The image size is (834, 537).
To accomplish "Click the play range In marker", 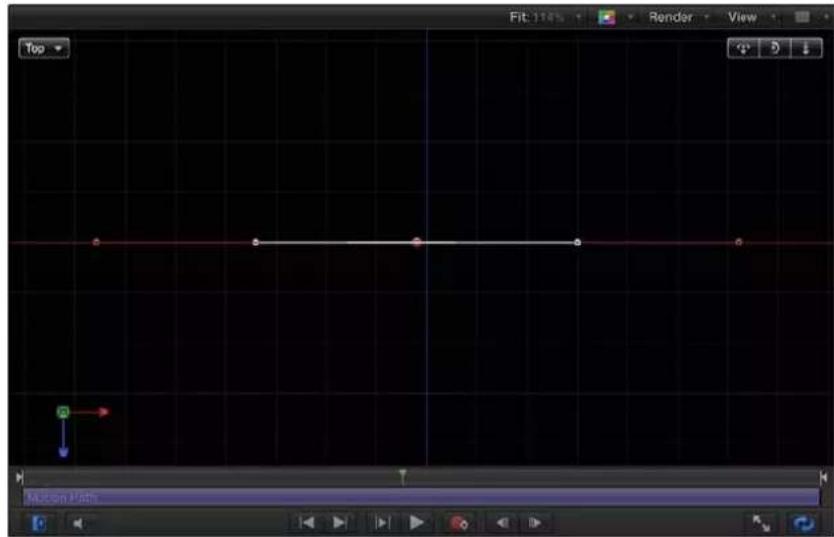I will 20,477.
